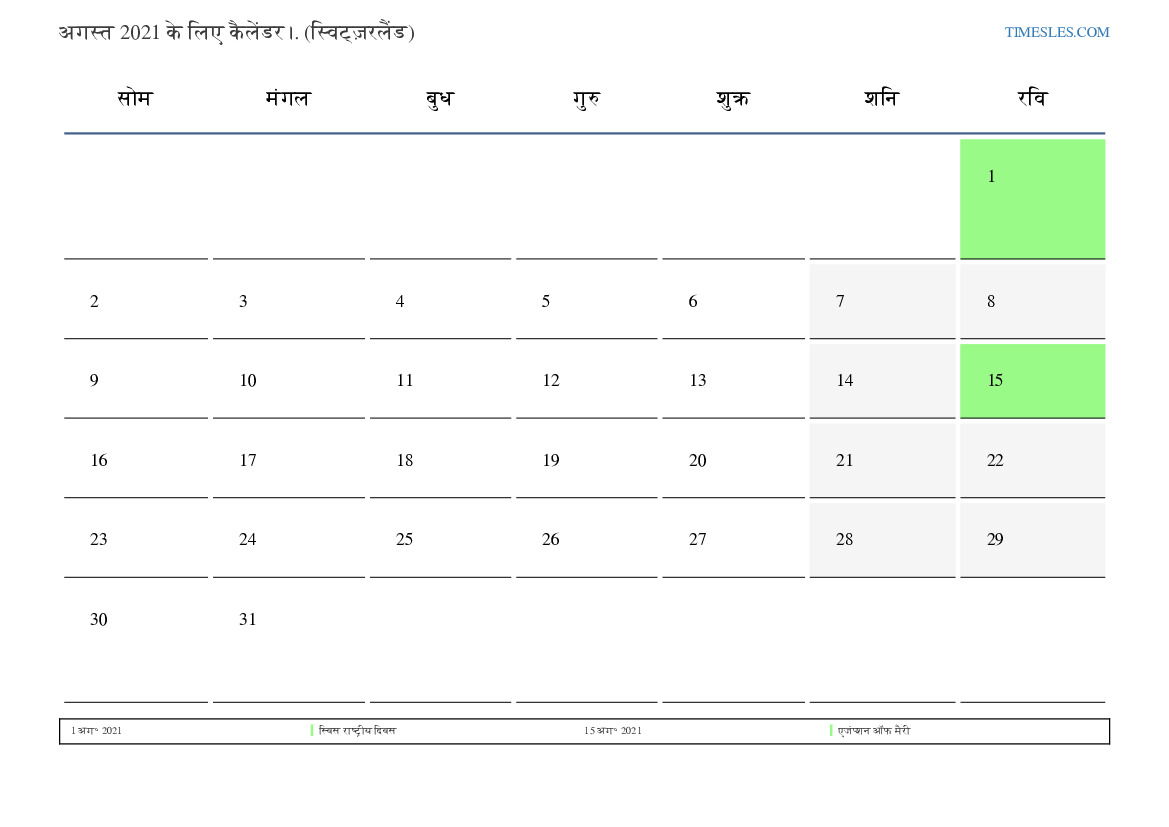The height and width of the screenshot is (827, 1169).
Task: Click the गुरु weekday header
Action: [586, 98]
